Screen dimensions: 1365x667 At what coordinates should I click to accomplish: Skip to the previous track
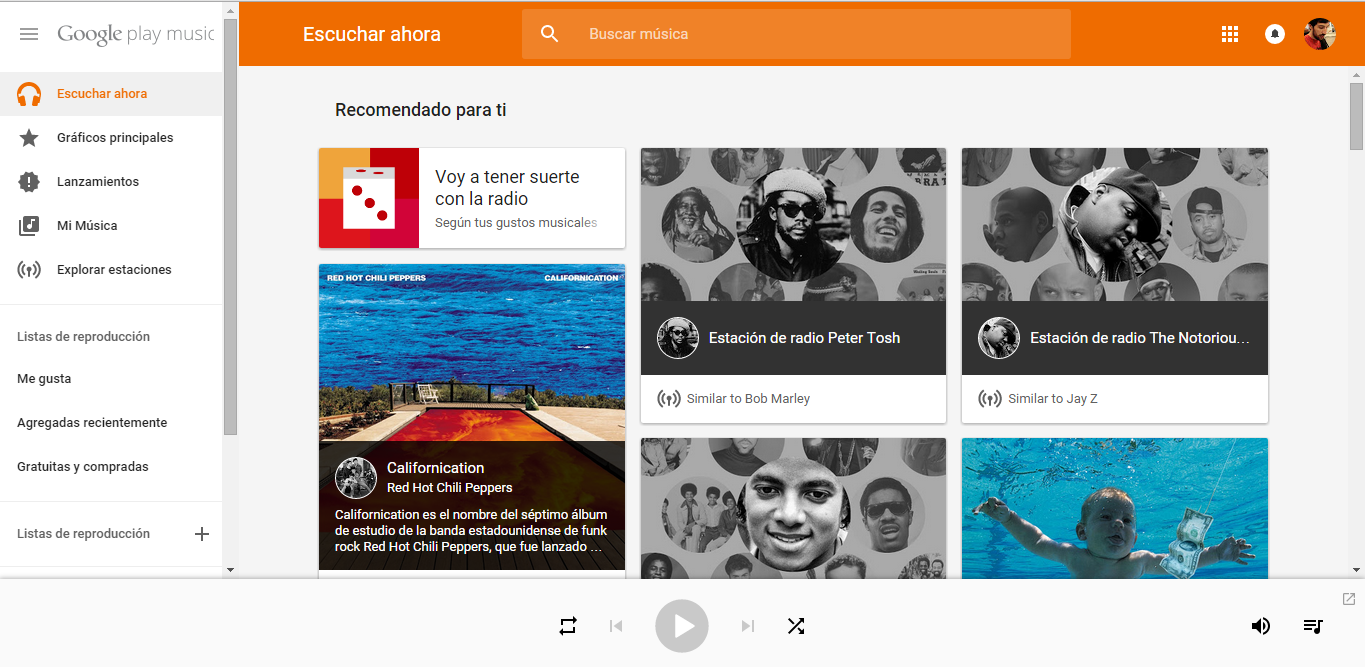point(616,626)
